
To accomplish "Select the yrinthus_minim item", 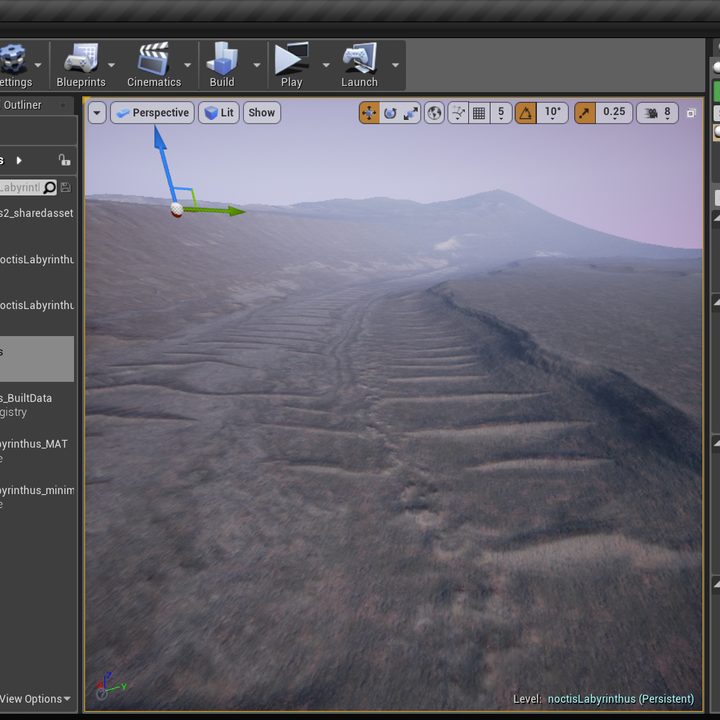I will [x=37, y=496].
